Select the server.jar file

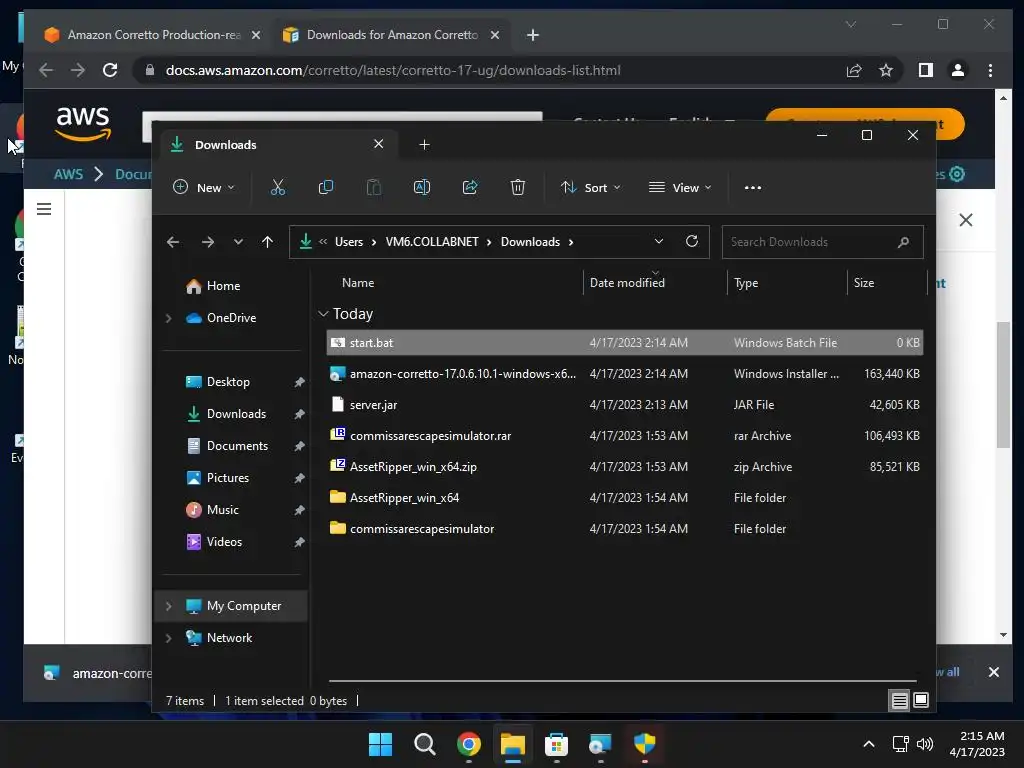624,405
